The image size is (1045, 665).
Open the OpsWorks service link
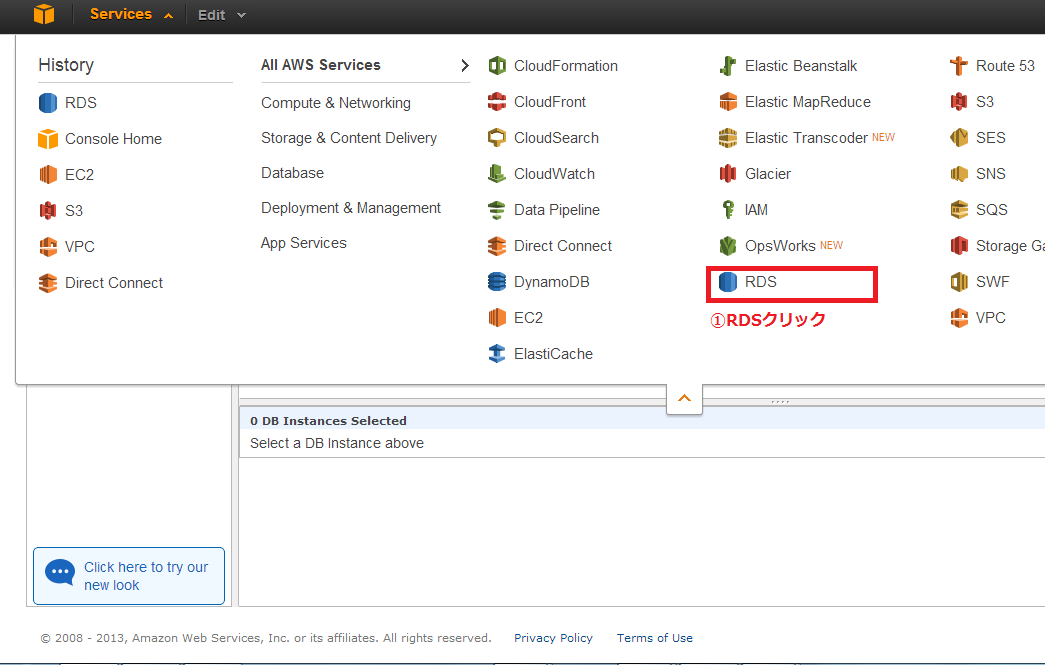(x=780, y=246)
